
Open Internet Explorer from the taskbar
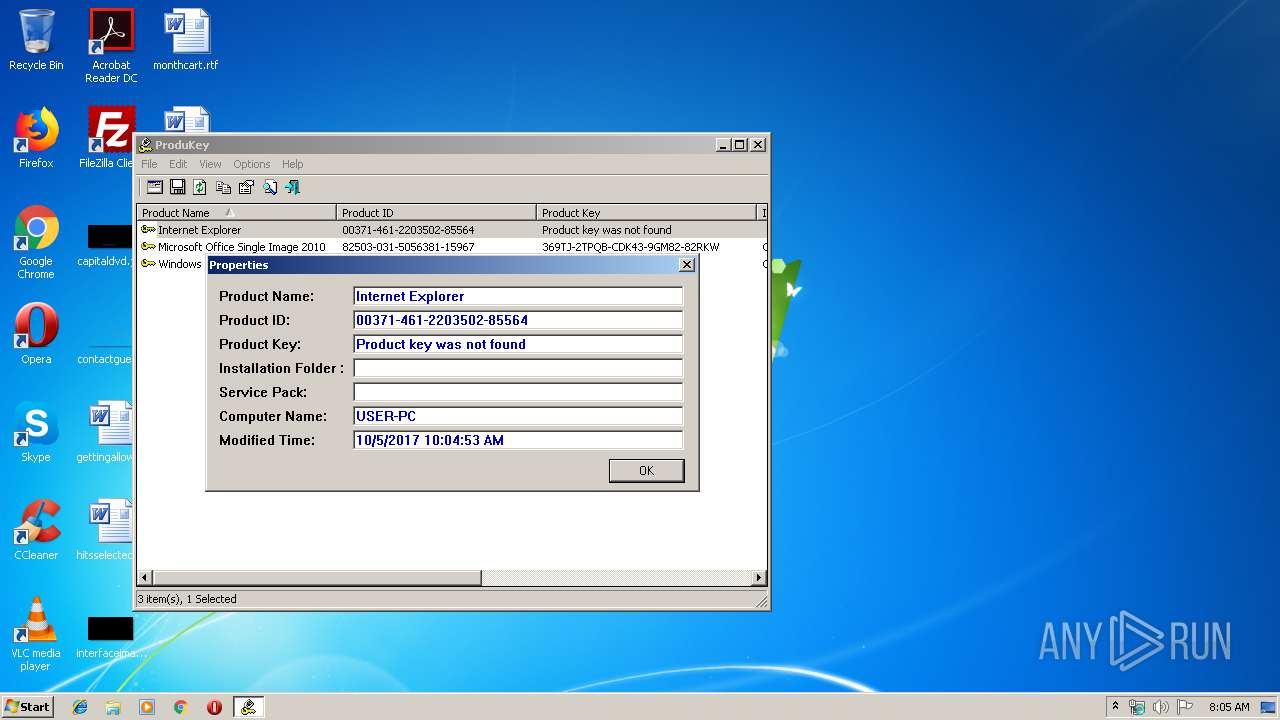tap(80, 707)
